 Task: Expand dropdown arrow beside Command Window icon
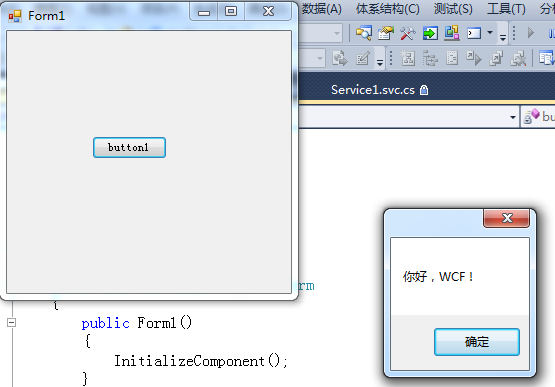(490, 33)
